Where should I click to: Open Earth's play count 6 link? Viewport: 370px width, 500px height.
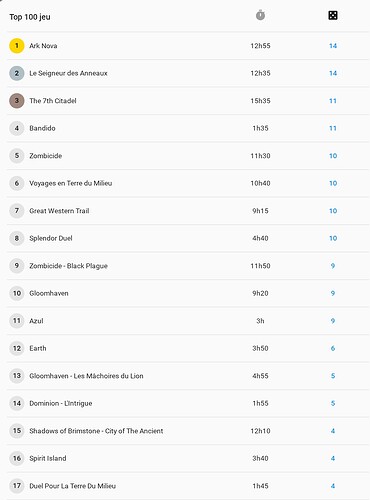tap(333, 348)
